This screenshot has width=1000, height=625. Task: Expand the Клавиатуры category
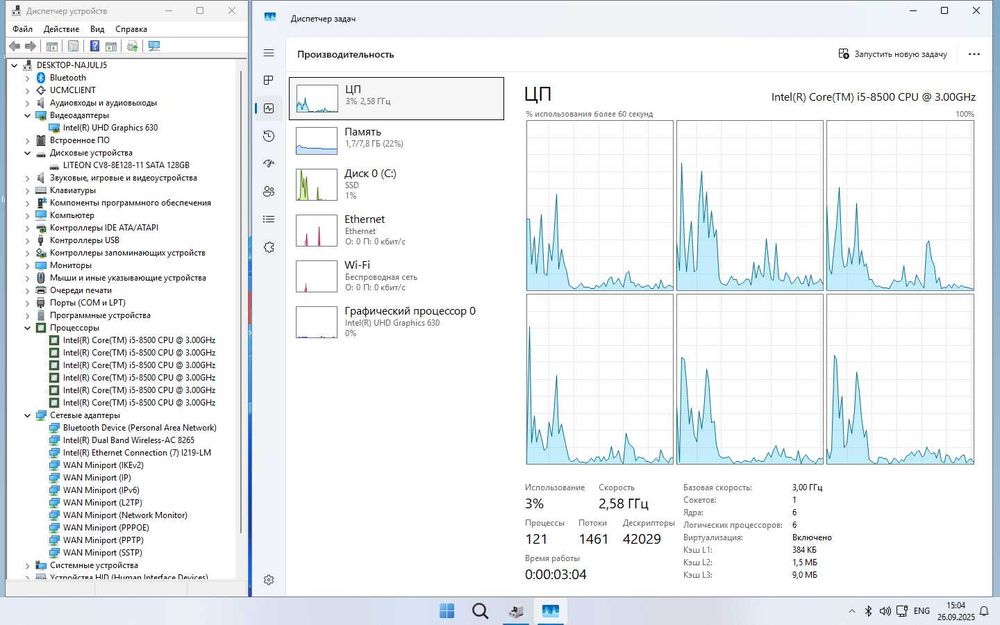pos(27,191)
